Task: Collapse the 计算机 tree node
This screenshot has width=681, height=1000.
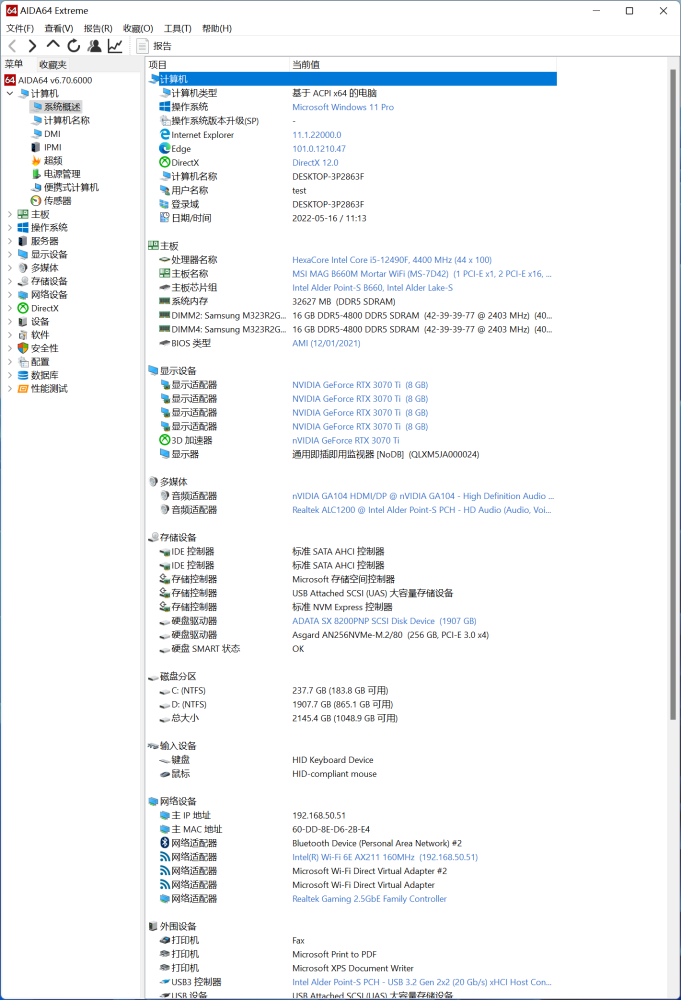Action: coord(10,93)
